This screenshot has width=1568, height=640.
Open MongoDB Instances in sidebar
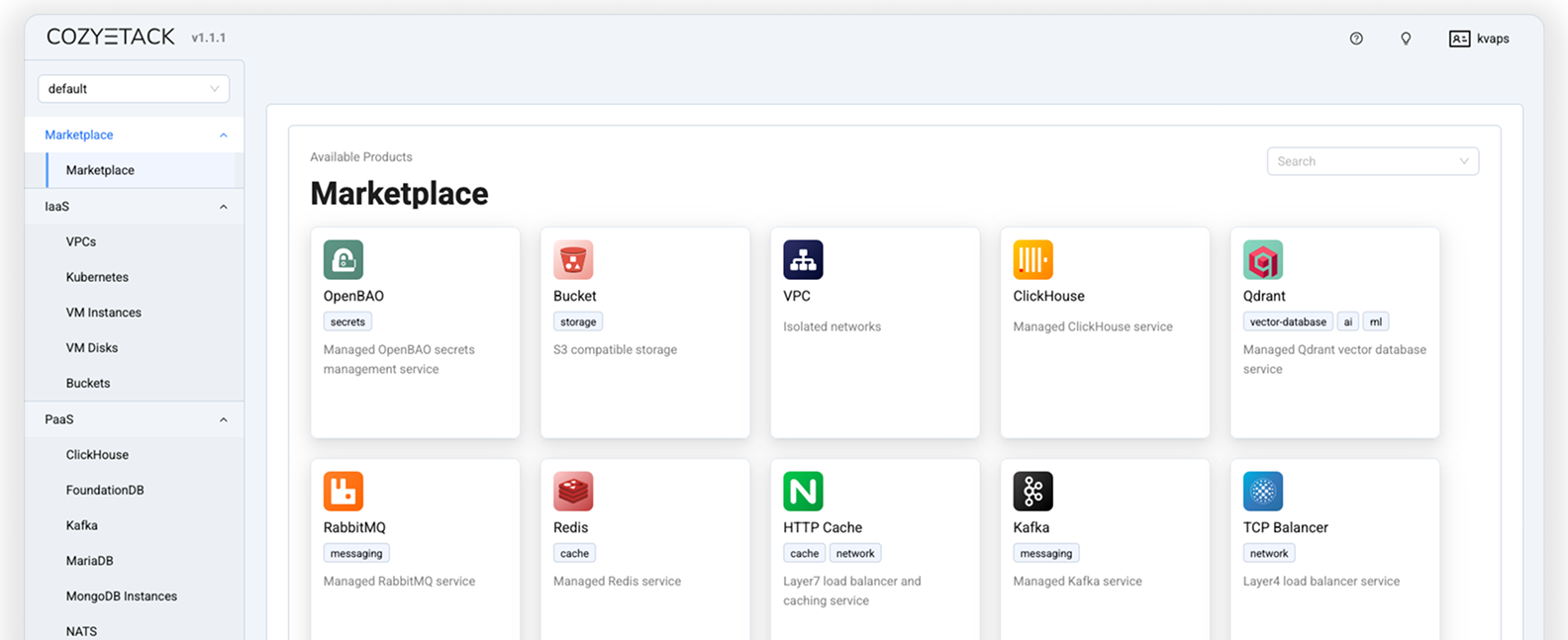point(122,596)
